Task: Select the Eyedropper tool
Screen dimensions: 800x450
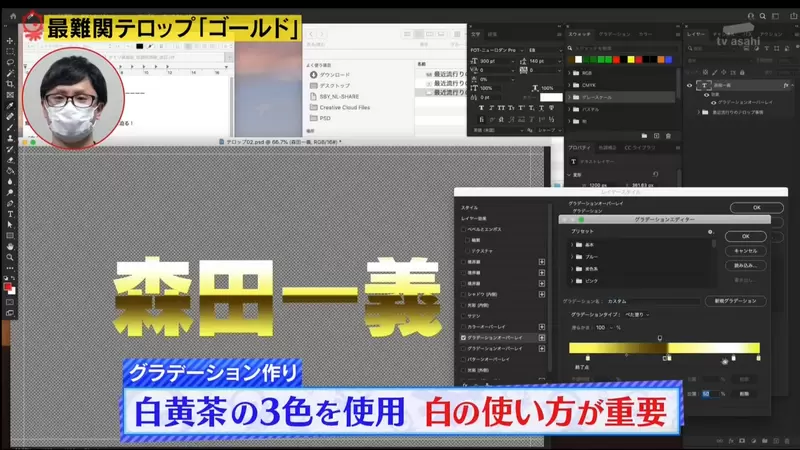Action: click(9, 107)
